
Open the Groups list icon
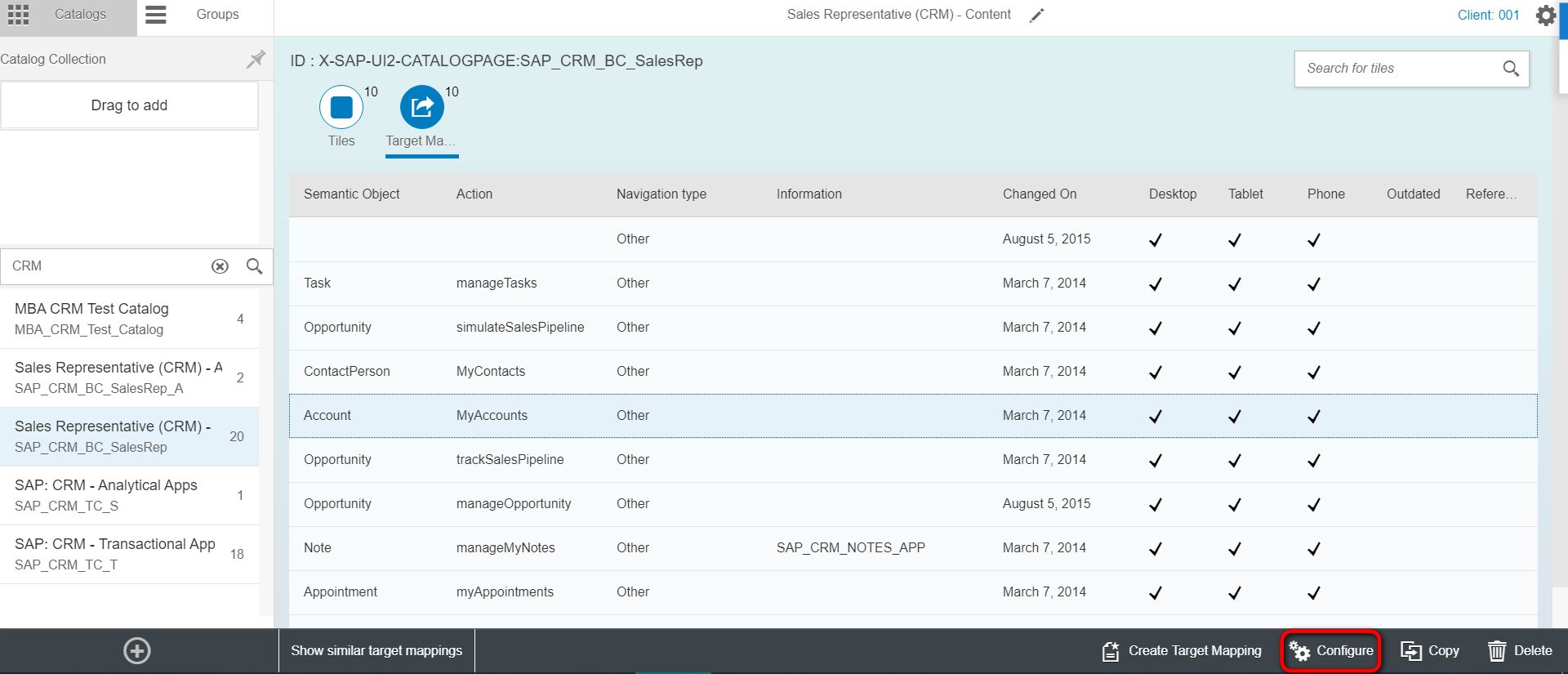[156, 15]
